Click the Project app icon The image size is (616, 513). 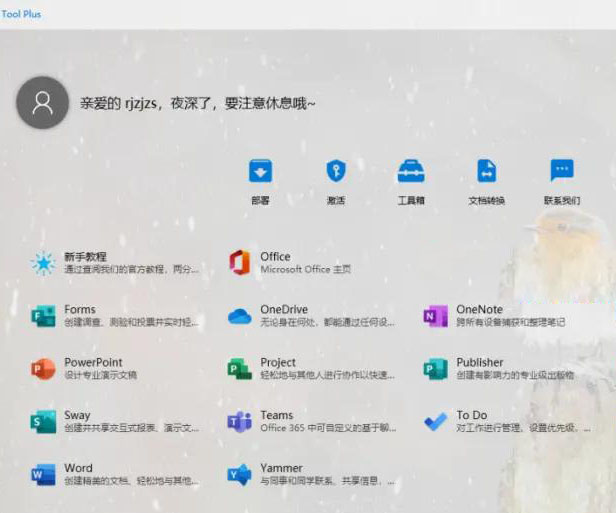coord(240,368)
